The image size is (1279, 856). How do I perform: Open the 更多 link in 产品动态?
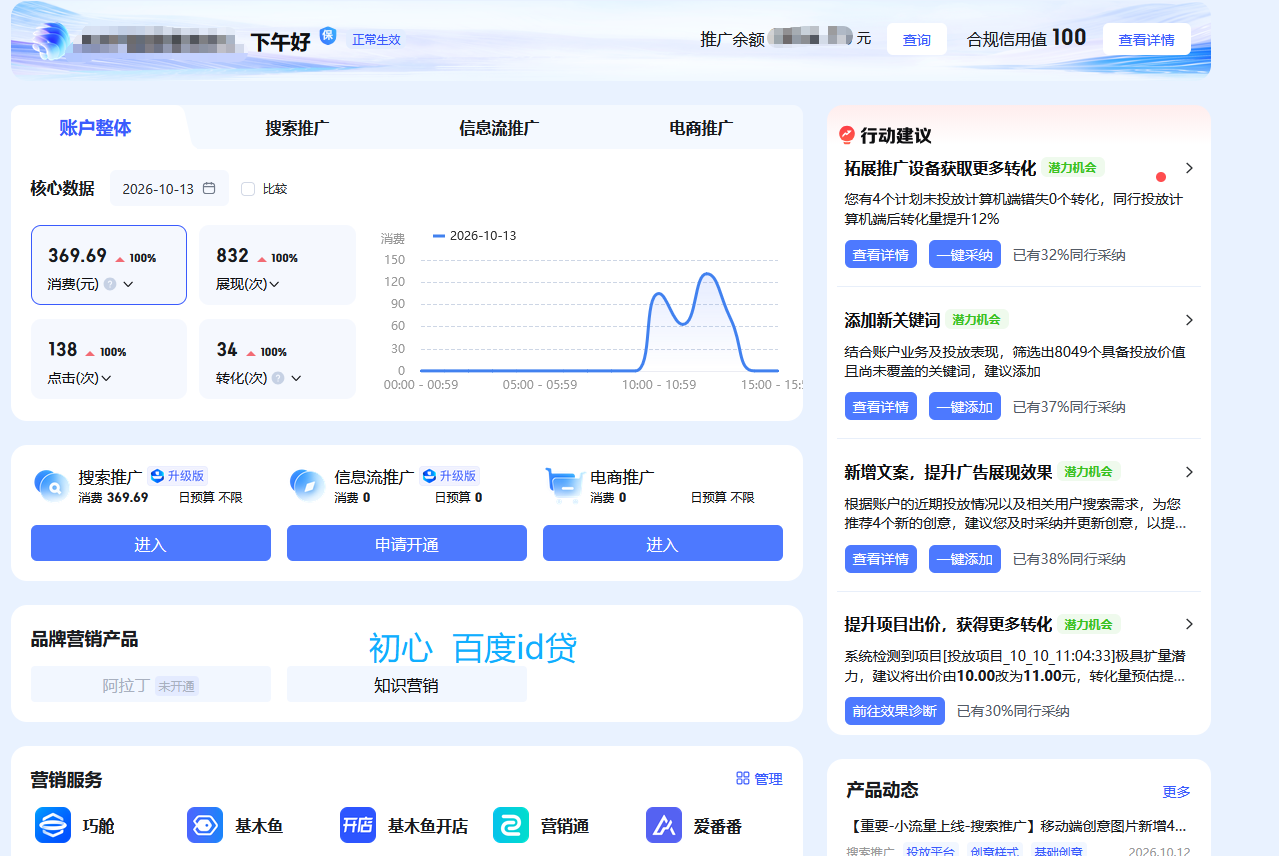tap(1177, 791)
